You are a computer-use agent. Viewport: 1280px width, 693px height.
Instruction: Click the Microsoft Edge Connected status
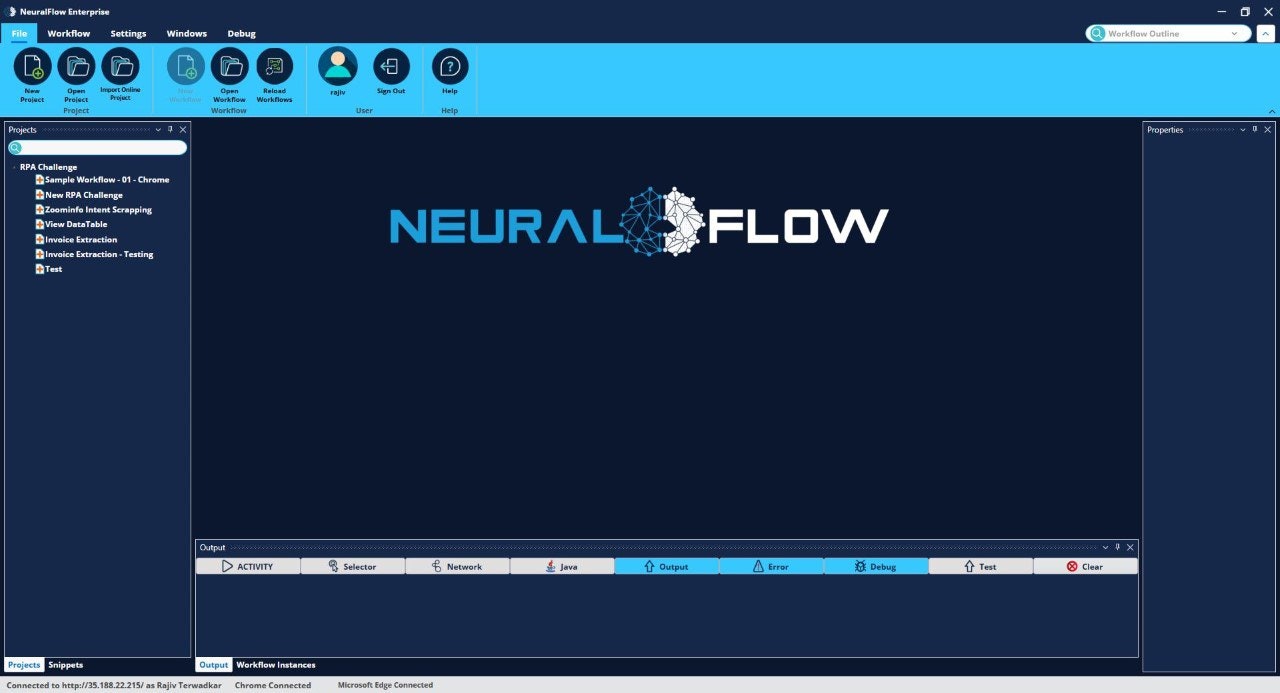pyautogui.click(x=385, y=685)
